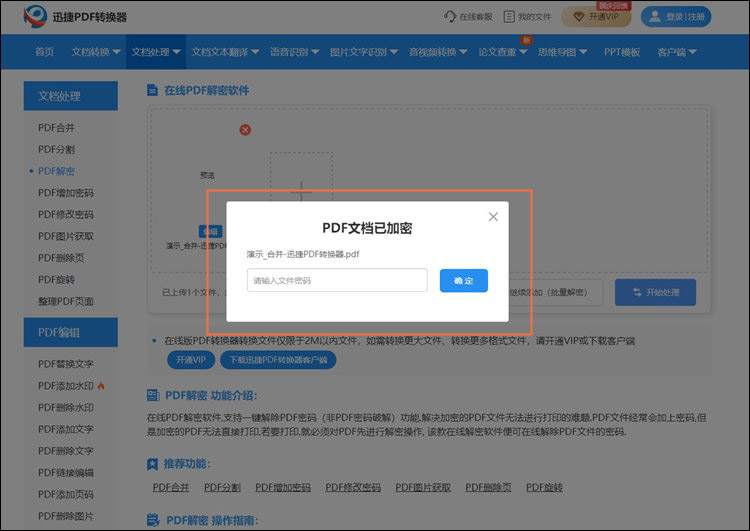Image resolution: width=750 pixels, height=531 pixels.
Task: Click the 登录|注册 user button
Action: coord(676,17)
